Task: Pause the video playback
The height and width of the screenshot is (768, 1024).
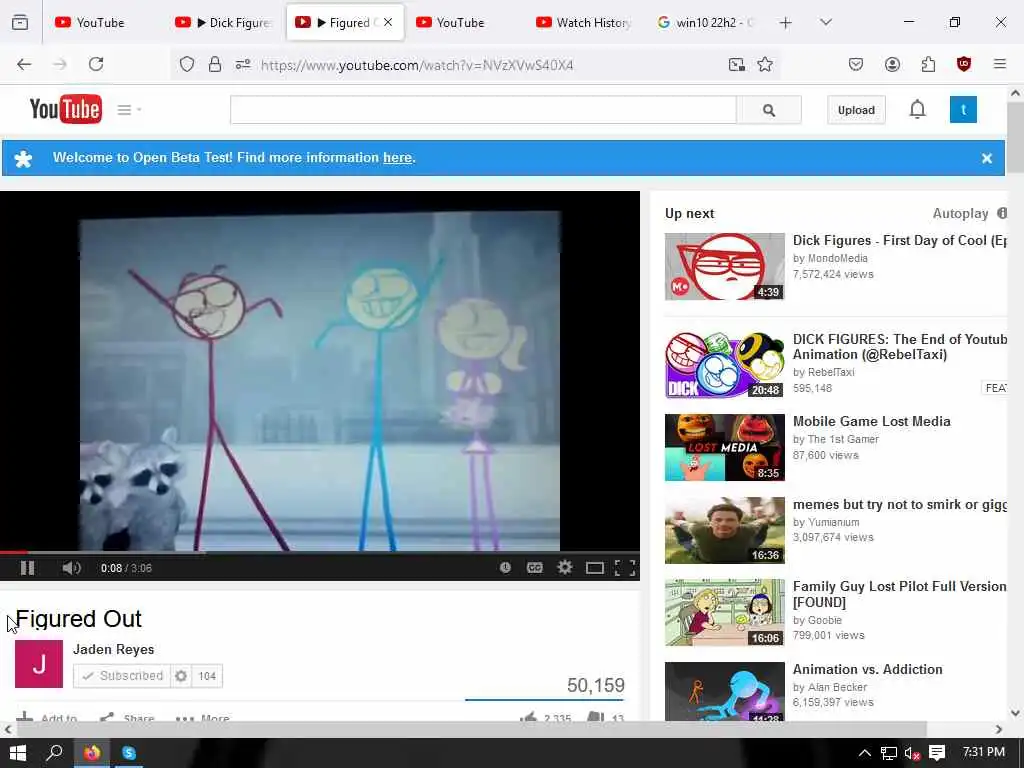Action: click(27, 568)
